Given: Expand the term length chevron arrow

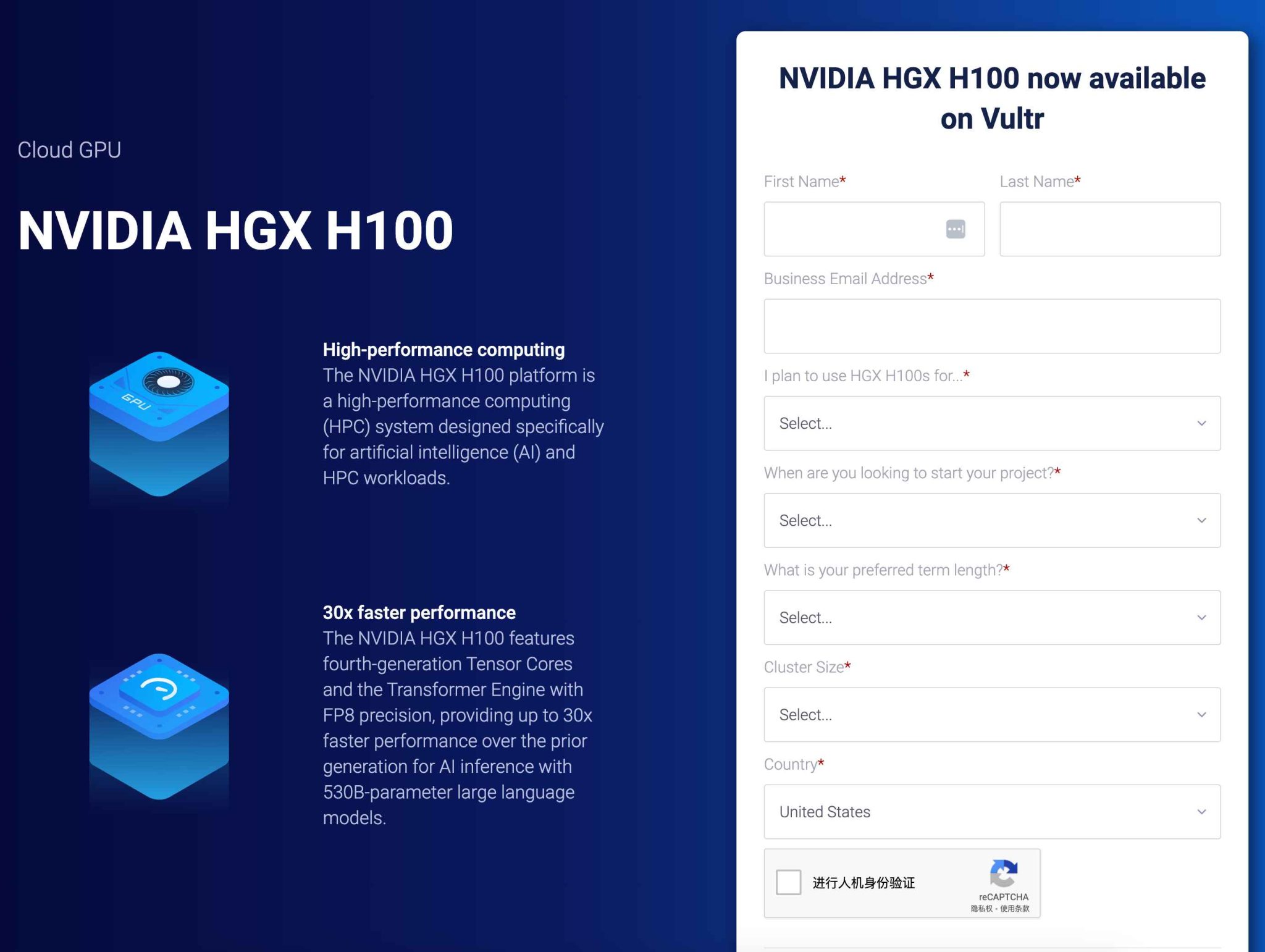Looking at the screenshot, I should point(1201,617).
